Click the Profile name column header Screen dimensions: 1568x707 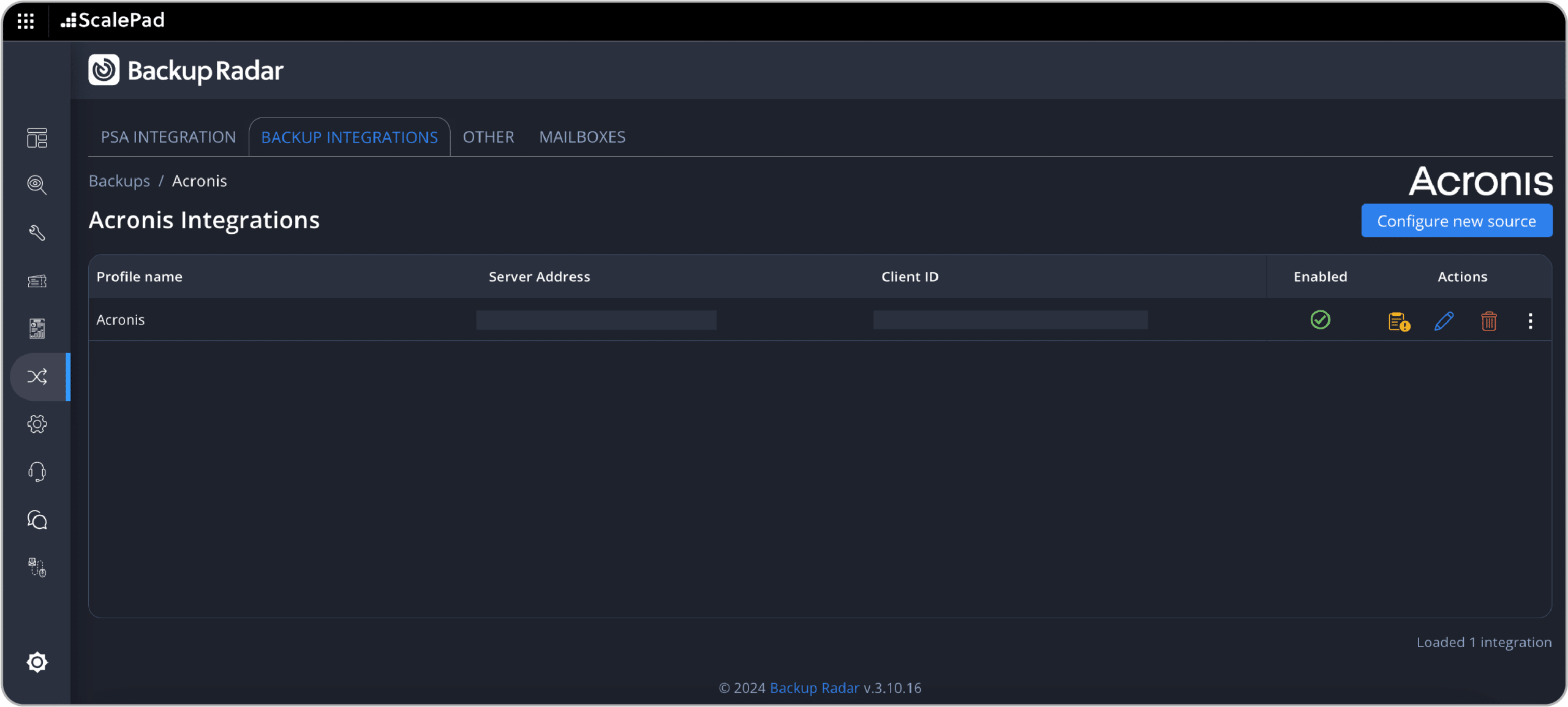coord(140,277)
